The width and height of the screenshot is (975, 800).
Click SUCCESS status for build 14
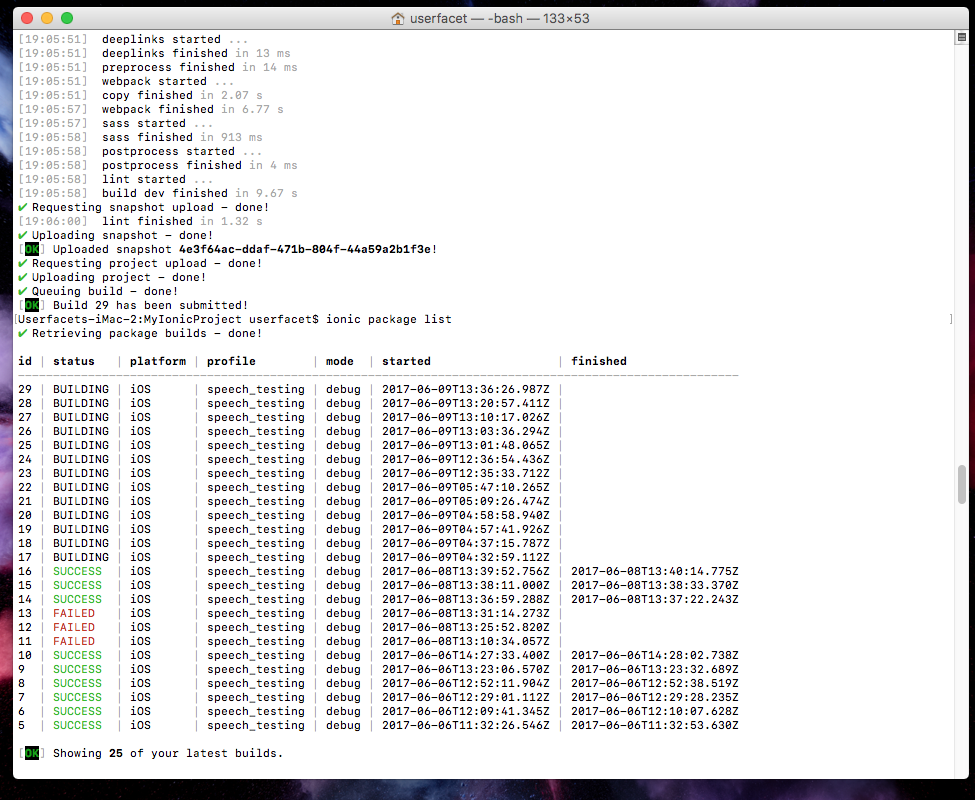click(x=77, y=599)
